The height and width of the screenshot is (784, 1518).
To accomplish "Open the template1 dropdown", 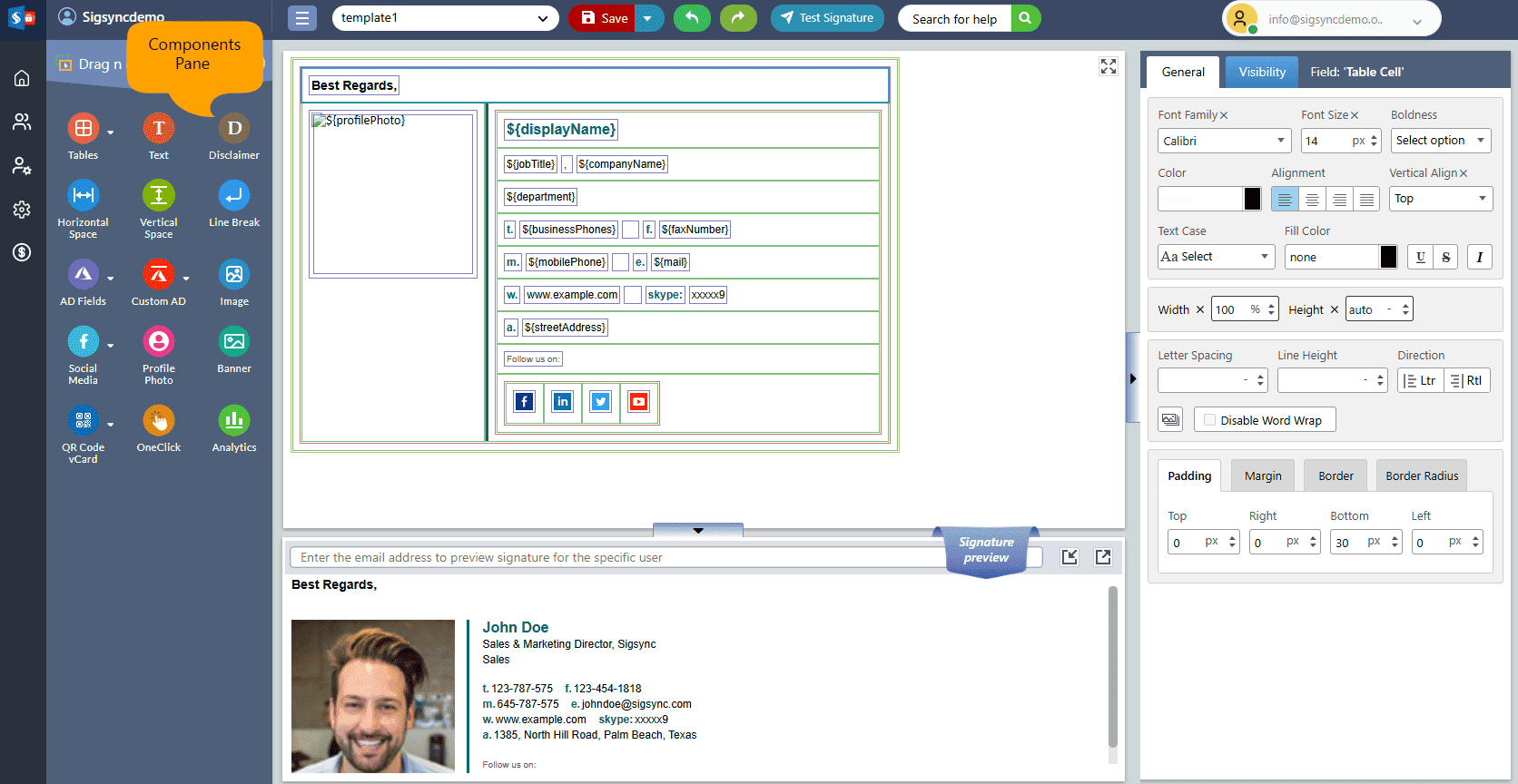I will coord(445,18).
